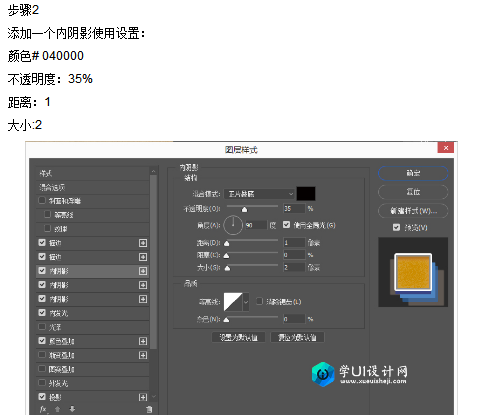Open the 等高线 contour picker arrow
The width and height of the screenshot is (486, 415).
click(x=246, y=302)
